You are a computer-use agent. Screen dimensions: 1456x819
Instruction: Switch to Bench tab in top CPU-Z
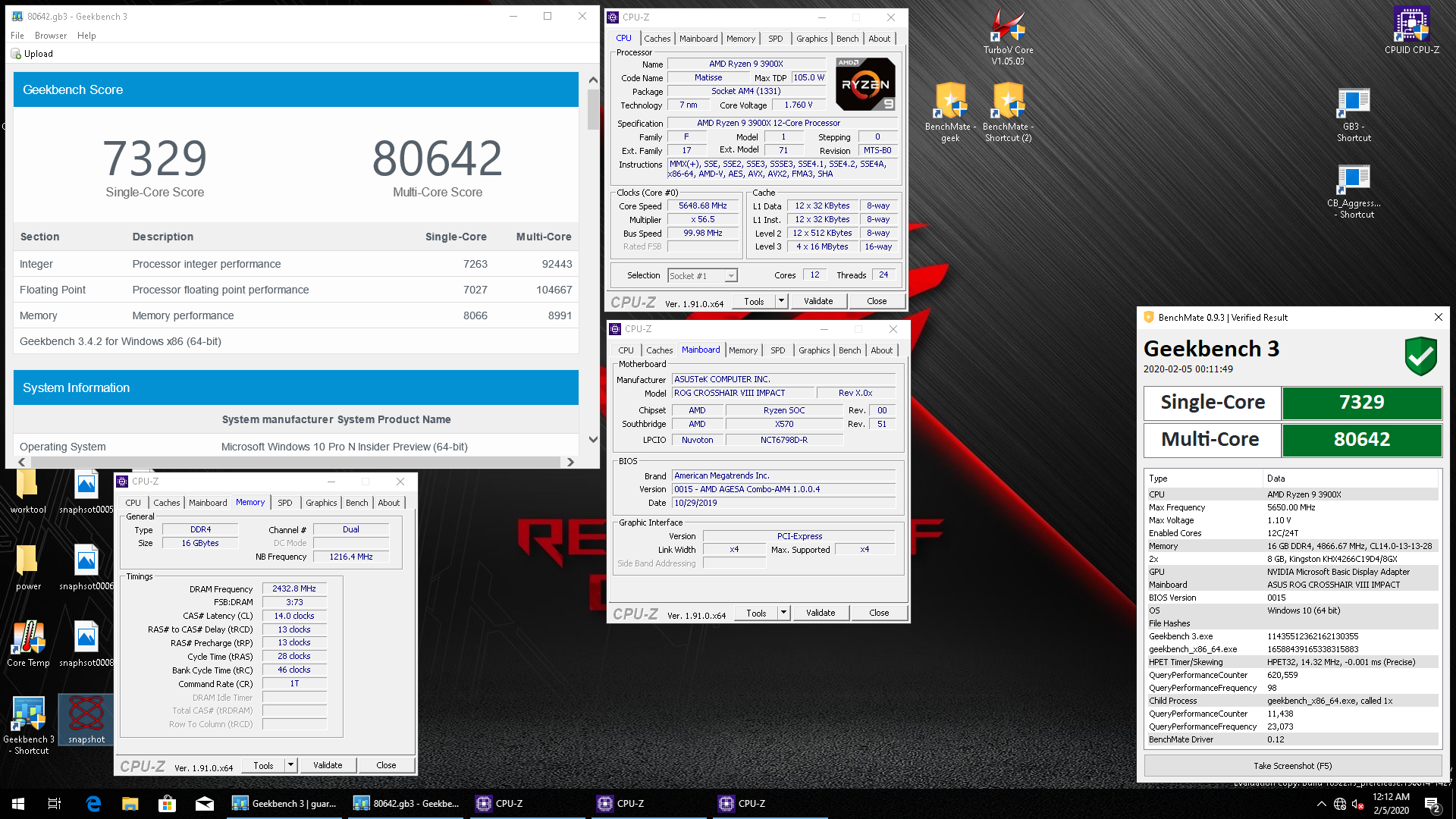[x=848, y=39]
